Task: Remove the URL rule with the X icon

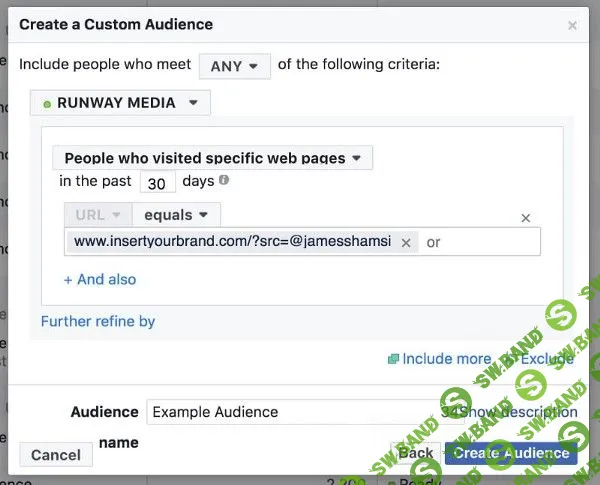Action: [x=526, y=218]
